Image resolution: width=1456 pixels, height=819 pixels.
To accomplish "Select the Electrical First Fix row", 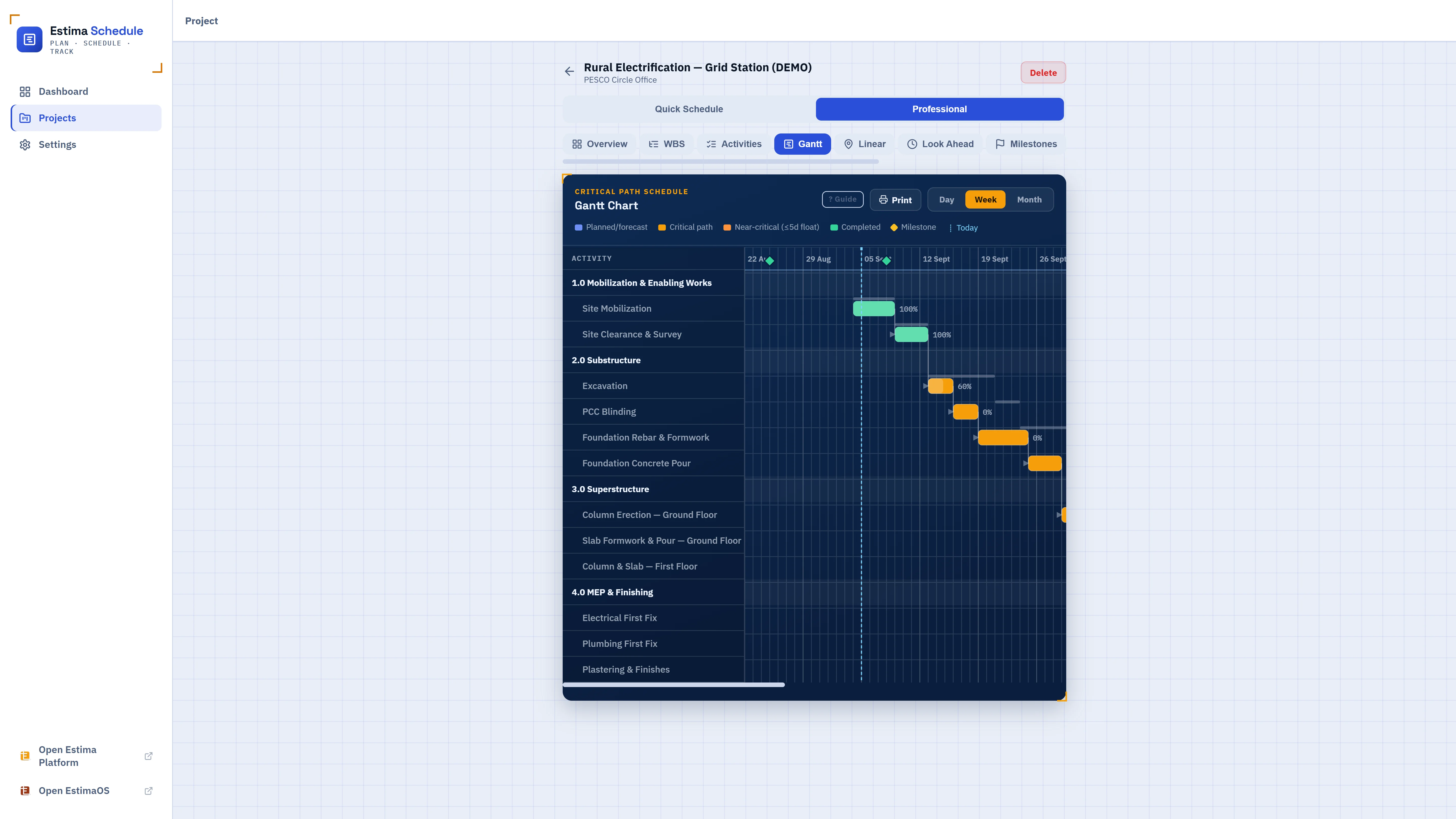I will pyautogui.click(x=653, y=618).
